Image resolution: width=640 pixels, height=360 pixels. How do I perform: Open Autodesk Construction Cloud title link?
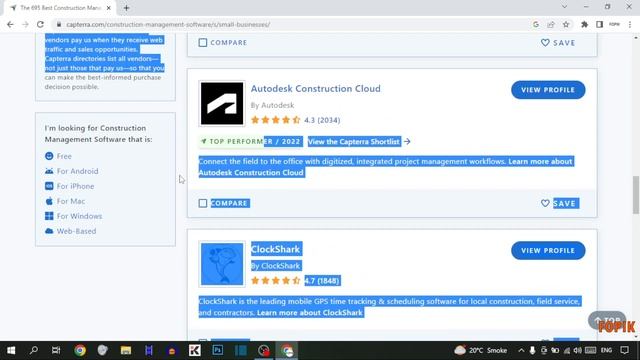[x=316, y=89]
